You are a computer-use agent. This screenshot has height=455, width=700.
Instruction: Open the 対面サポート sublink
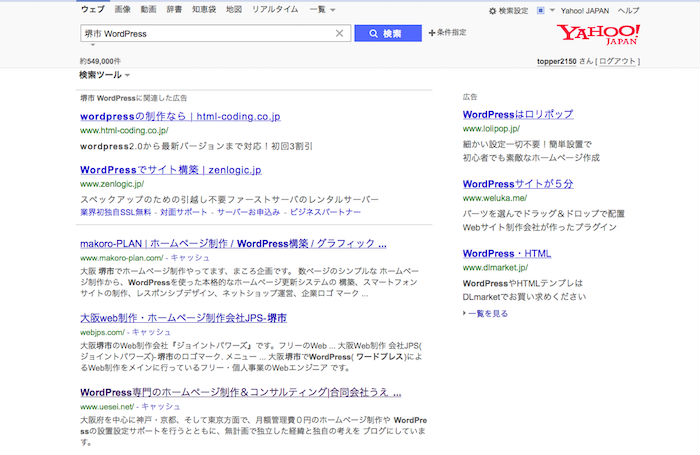coord(183,212)
